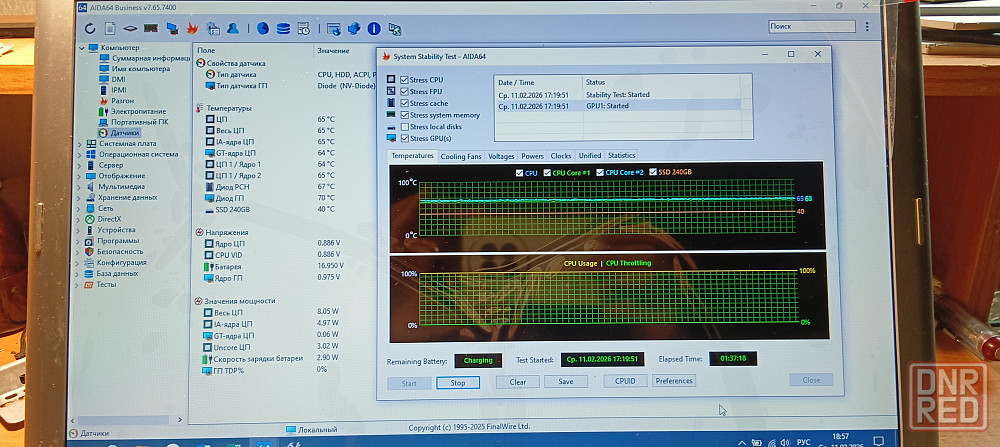This screenshot has height=447, width=1000.
Task: Switch to the Cooling Fans tab
Action: tap(461, 156)
